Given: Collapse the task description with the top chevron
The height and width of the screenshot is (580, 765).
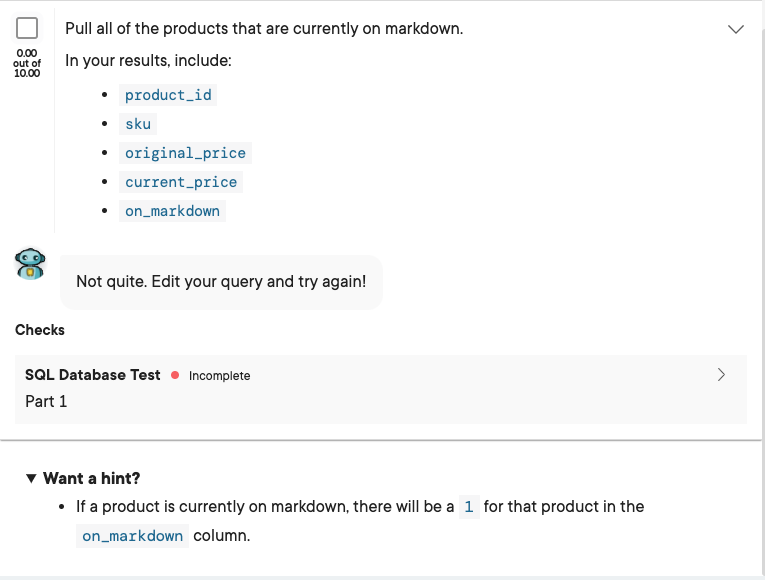Looking at the screenshot, I should pos(736,30).
